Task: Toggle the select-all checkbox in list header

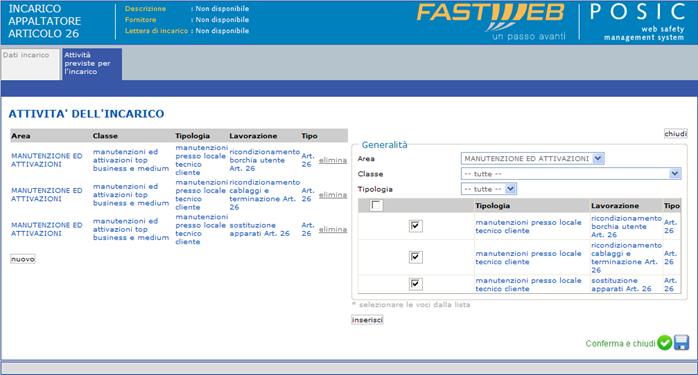Action: pos(376,205)
